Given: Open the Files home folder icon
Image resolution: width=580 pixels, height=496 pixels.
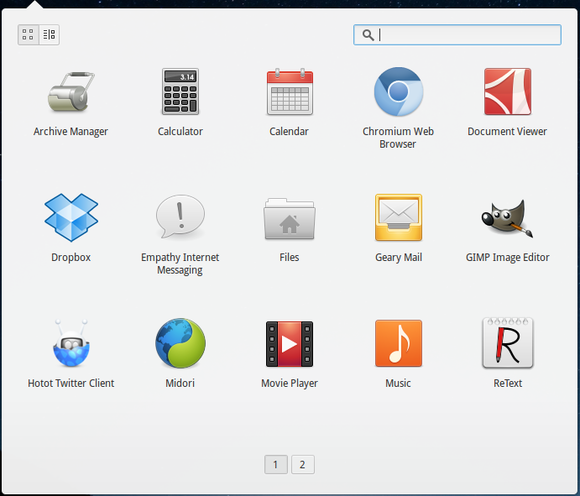Looking at the screenshot, I should coord(289,219).
